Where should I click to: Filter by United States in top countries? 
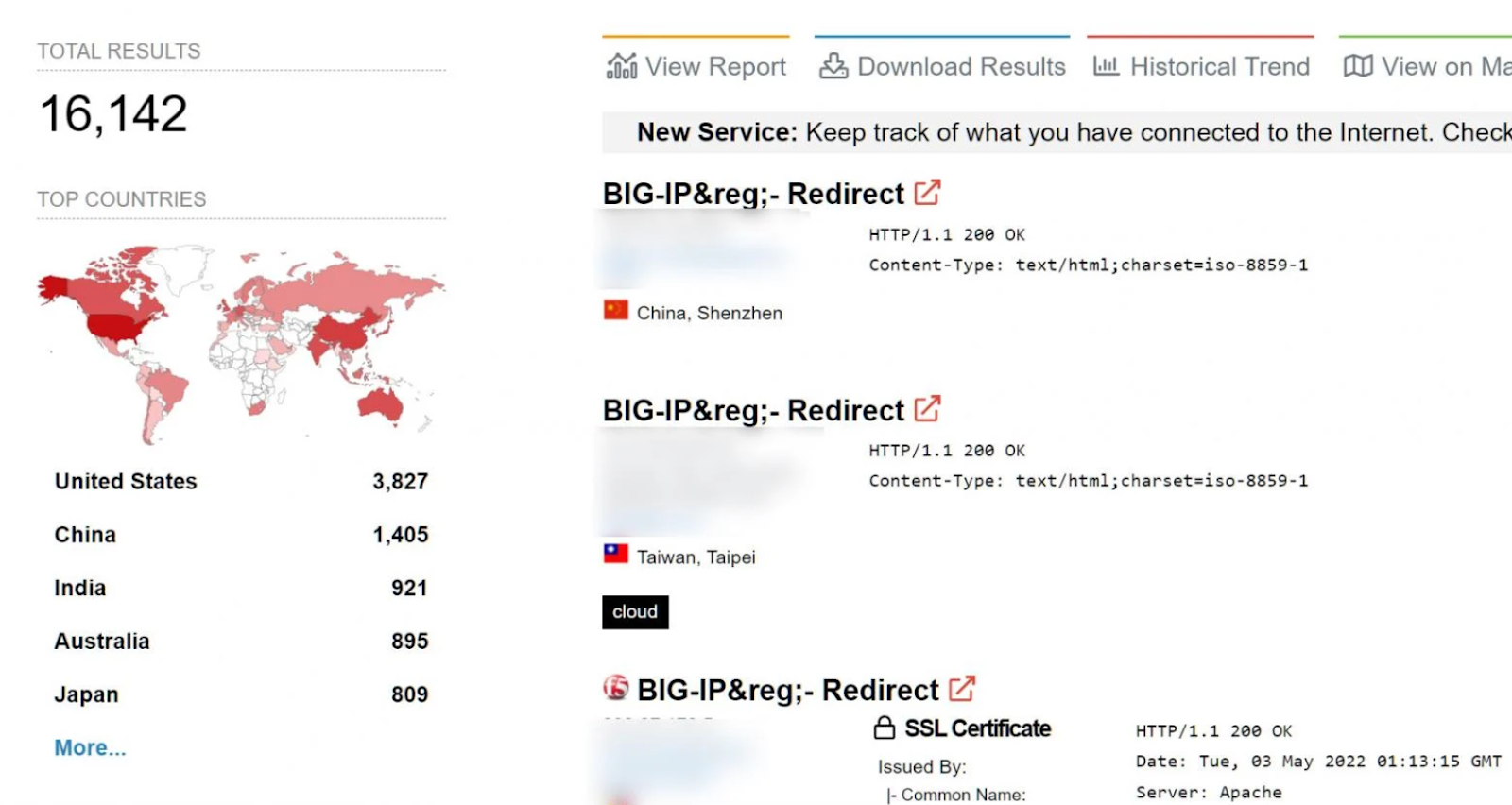pyautogui.click(x=126, y=481)
